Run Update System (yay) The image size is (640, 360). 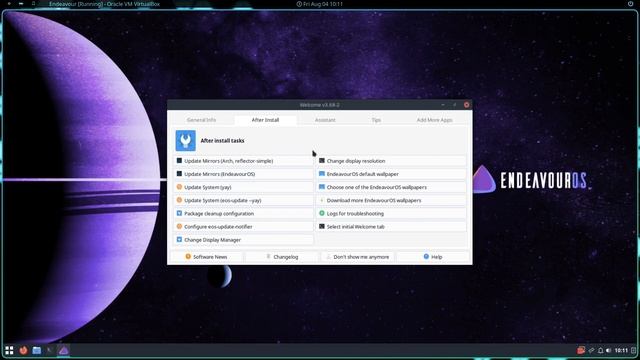244,187
